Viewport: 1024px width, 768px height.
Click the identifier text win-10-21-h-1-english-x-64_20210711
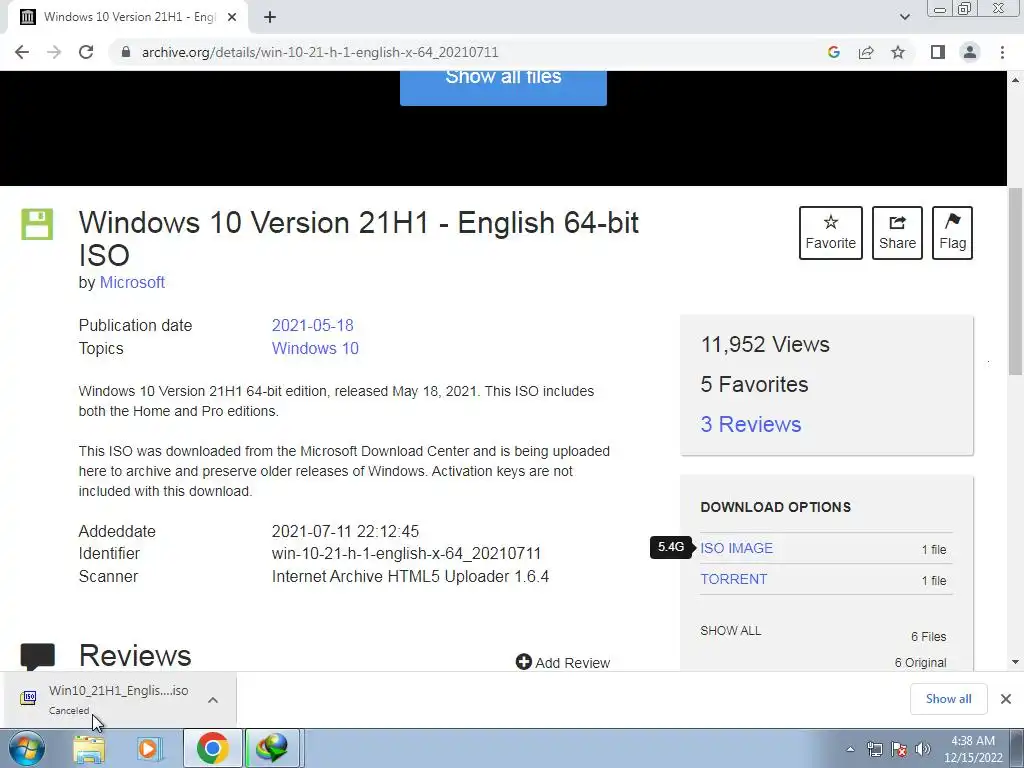point(406,554)
